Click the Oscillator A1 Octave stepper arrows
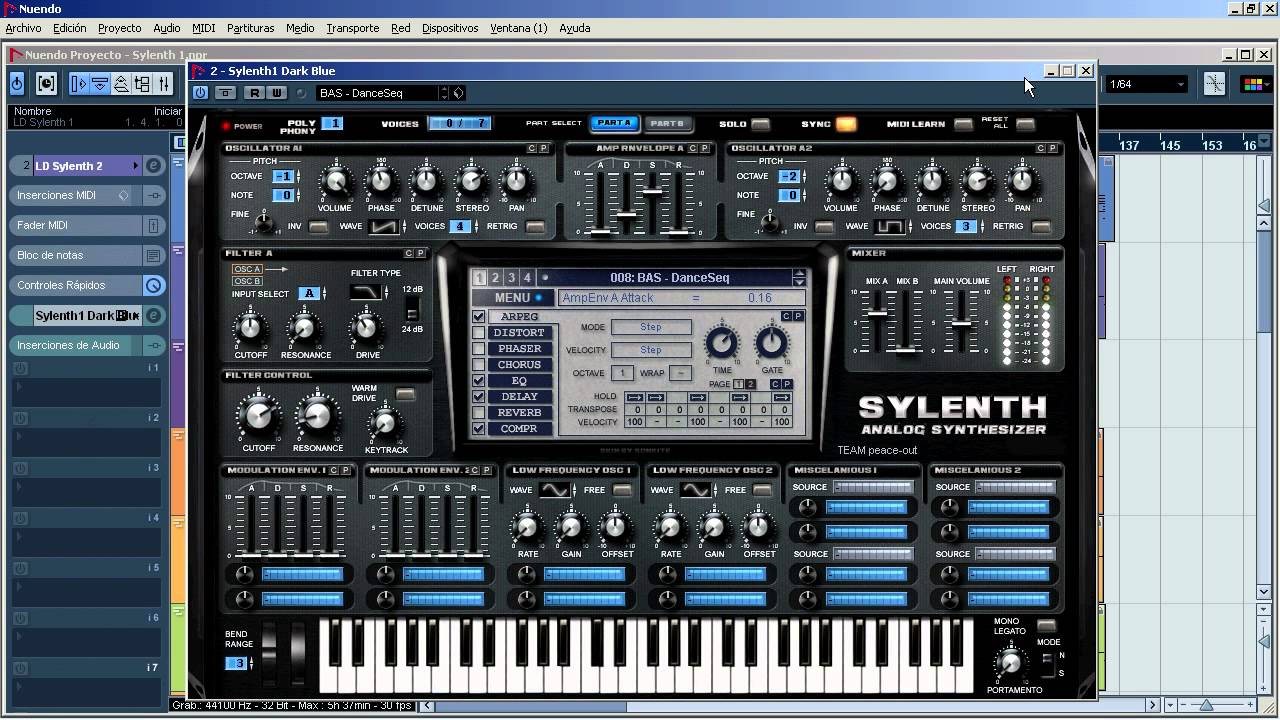 (x=298, y=176)
